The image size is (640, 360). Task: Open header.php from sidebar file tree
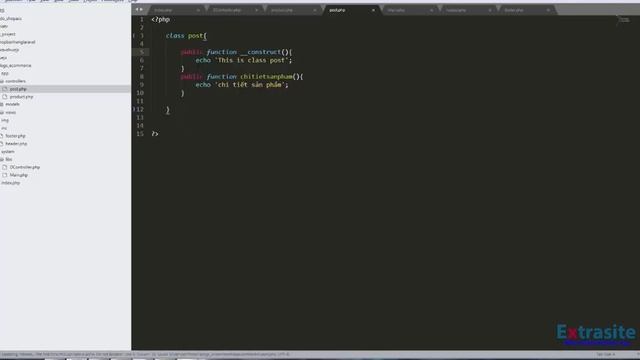pos(16,144)
